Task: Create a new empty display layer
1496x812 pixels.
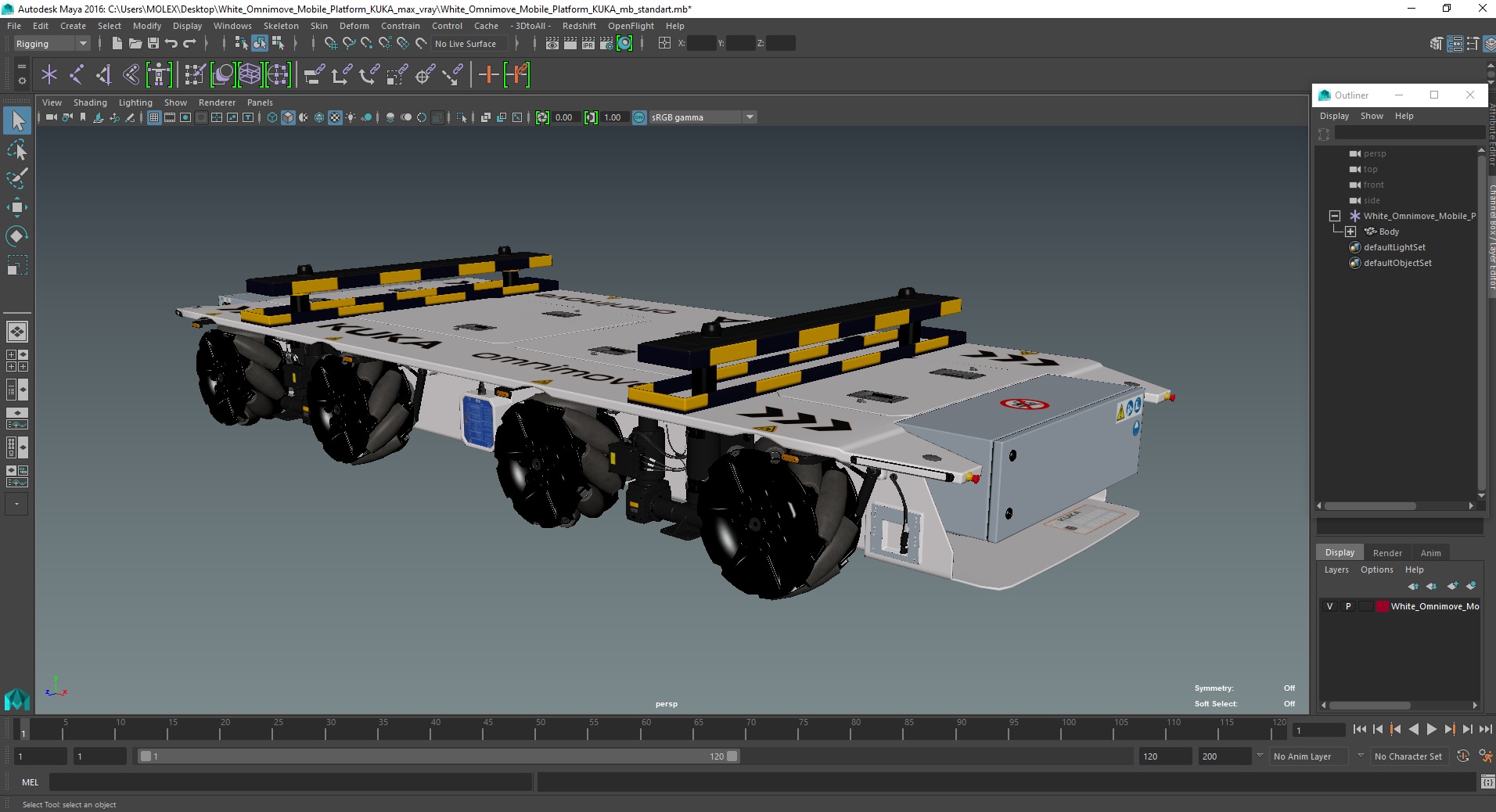Action: [1452, 586]
